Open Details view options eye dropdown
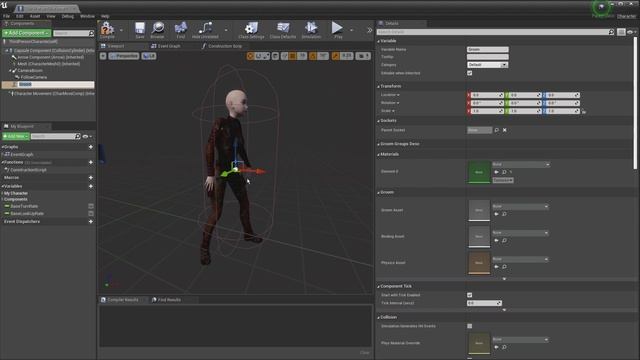640x360 pixels. click(x=631, y=32)
